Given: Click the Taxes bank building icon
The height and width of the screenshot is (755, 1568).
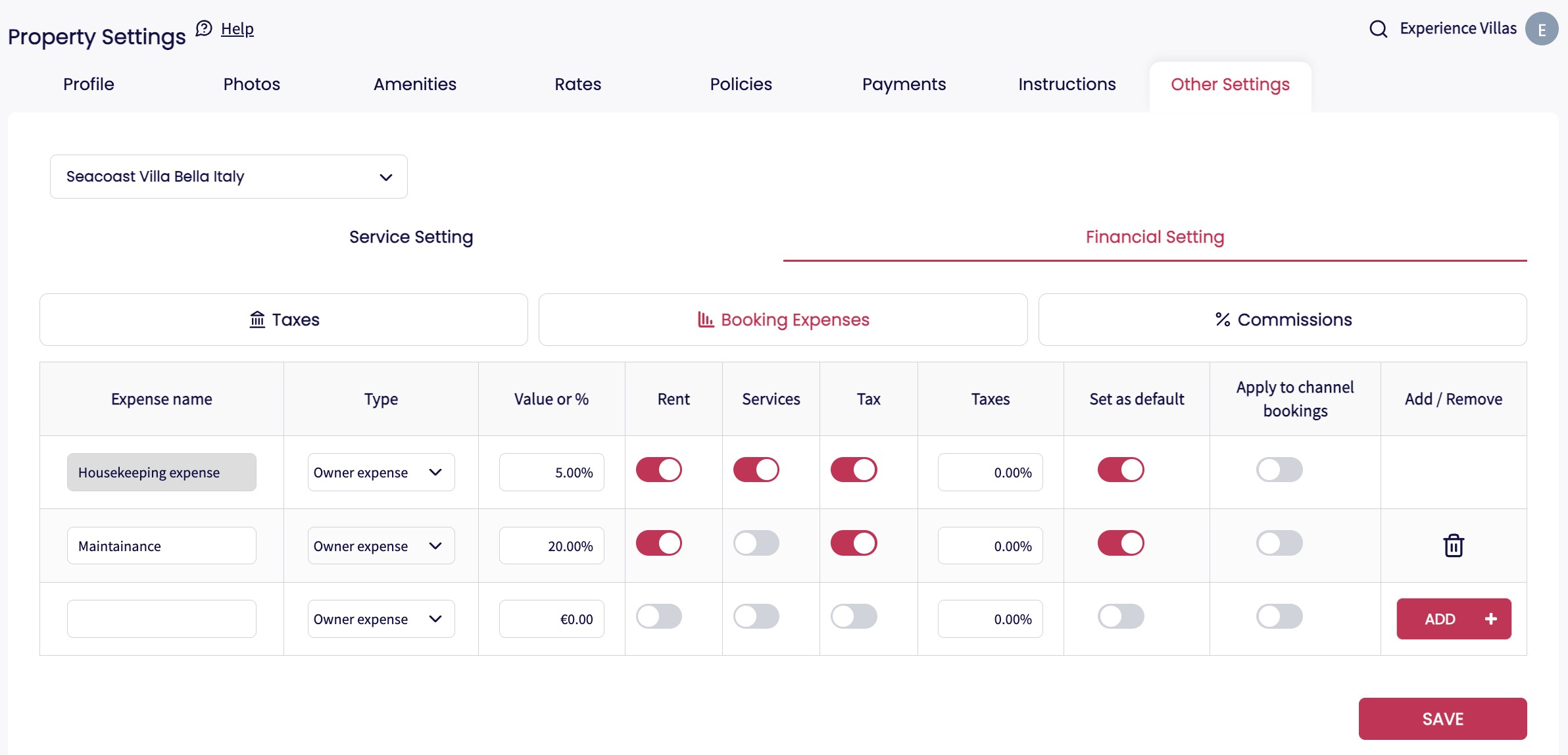Looking at the screenshot, I should tap(257, 320).
